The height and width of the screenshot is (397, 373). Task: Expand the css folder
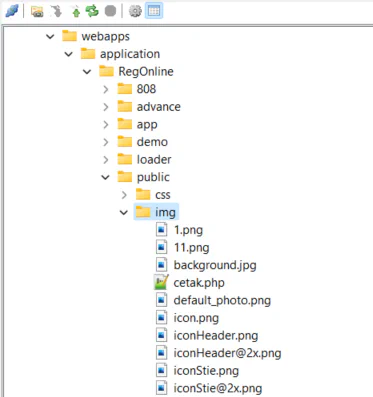click(x=124, y=195)
